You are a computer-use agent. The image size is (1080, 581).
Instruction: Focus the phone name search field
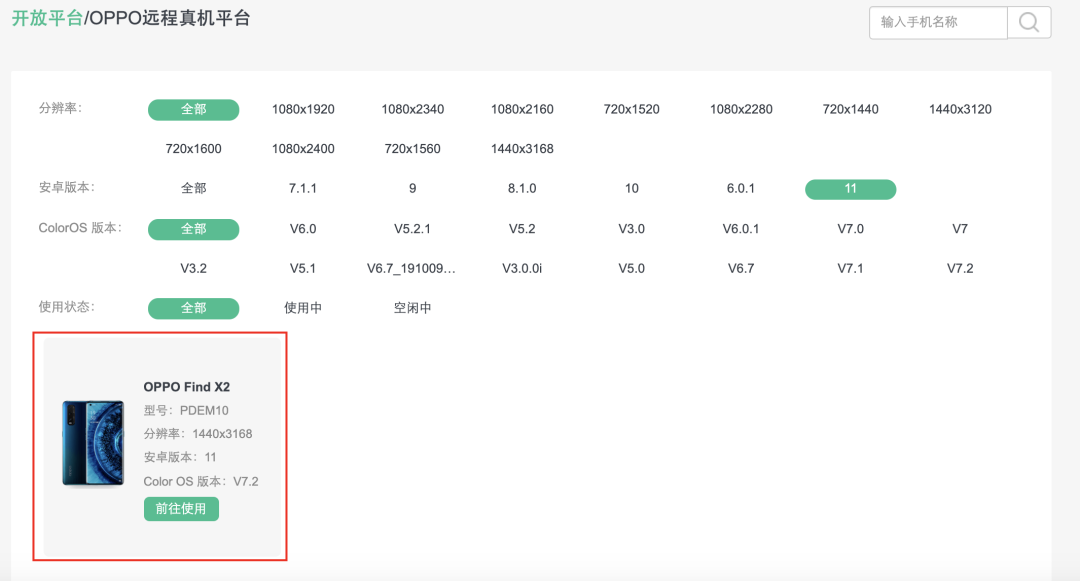(939, 23)
